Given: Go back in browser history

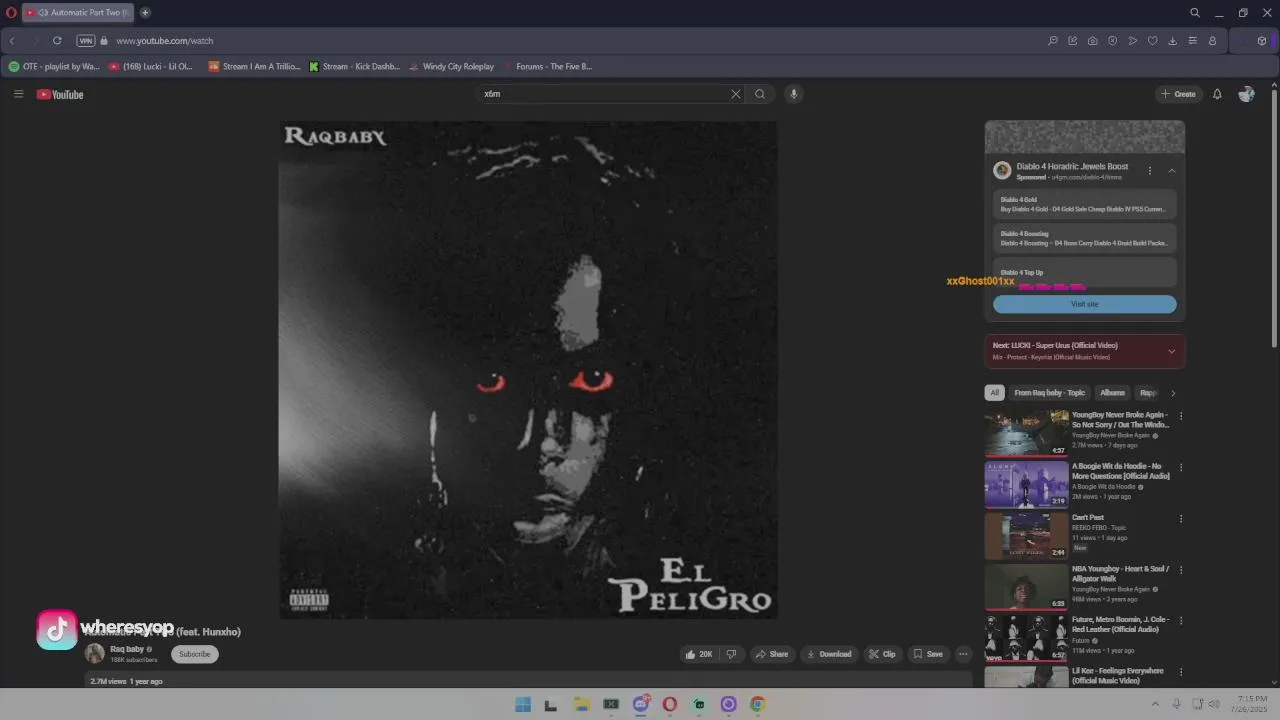Looking at the screenshot, I should pos(12,41).
